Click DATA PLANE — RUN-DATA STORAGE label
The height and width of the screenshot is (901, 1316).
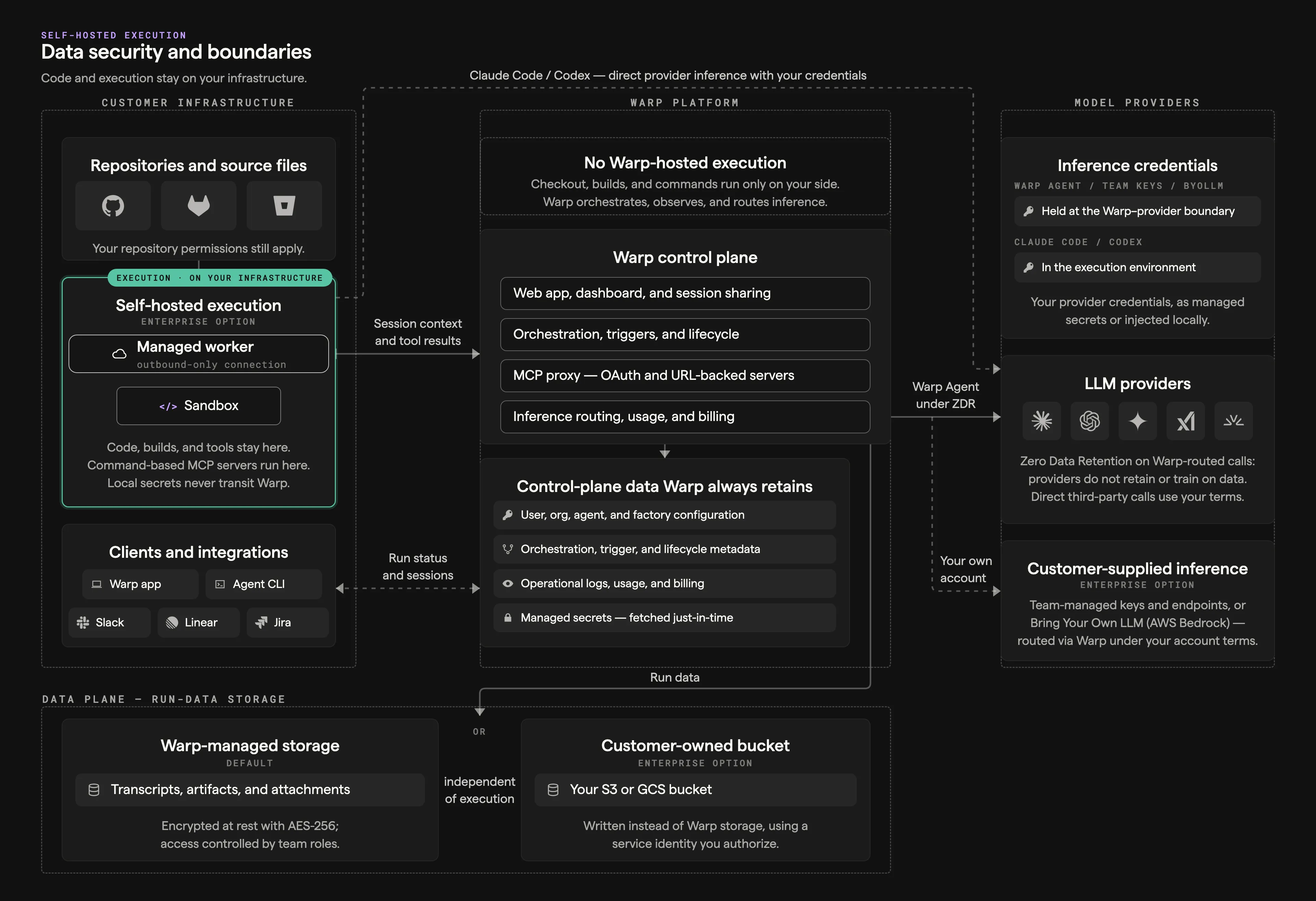[x=164, y=700]
